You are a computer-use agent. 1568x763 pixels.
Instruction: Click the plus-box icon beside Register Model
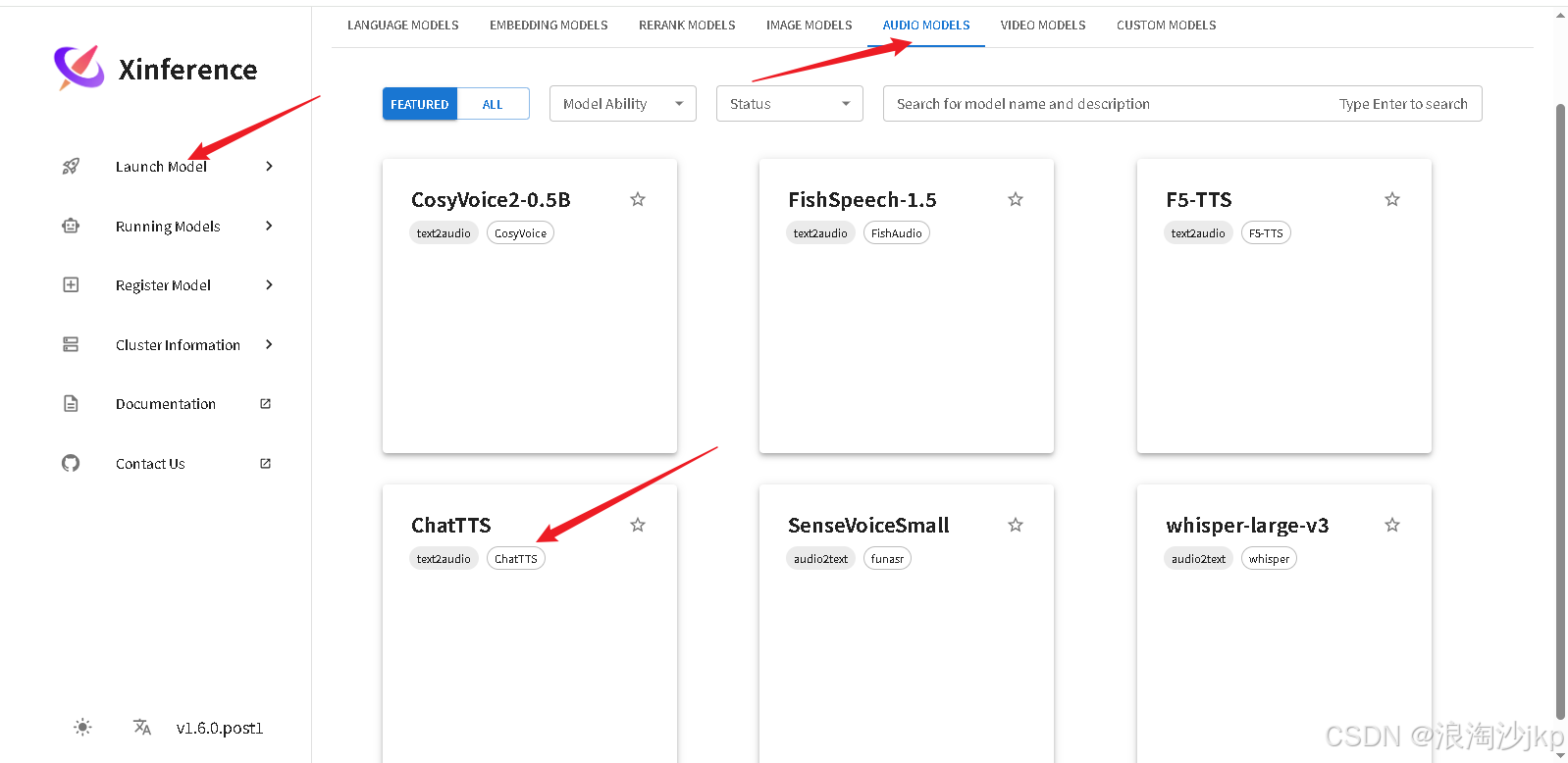71,284
